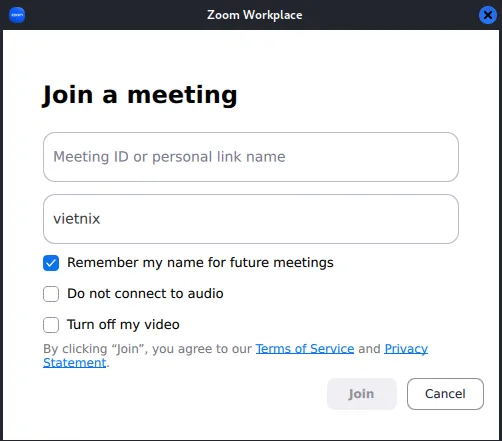This screenshot has width=502, height=441.
Task: Click the Turn off my video label
Action: (x=123, y=325)
